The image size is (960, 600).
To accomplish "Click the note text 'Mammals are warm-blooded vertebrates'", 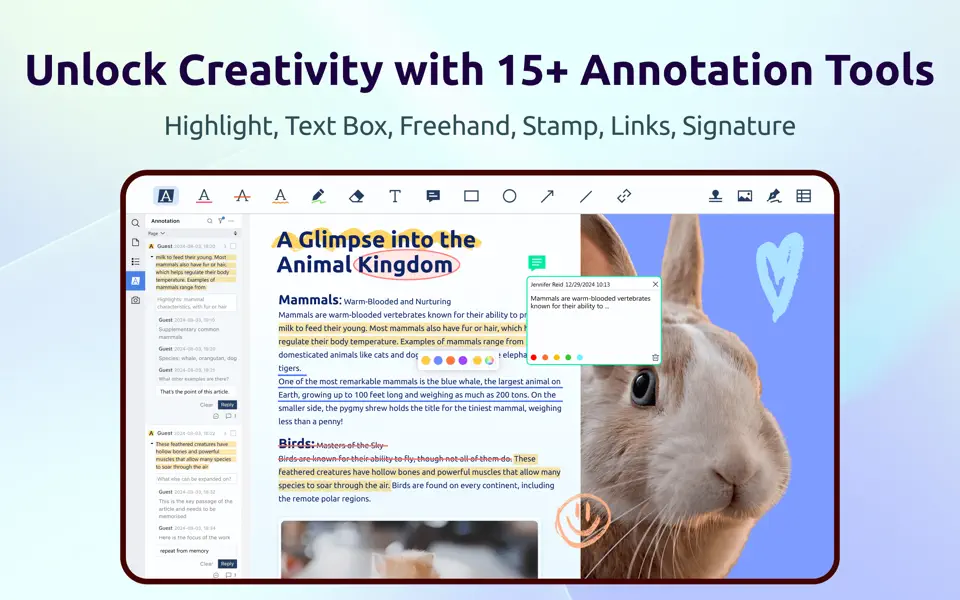I will [590, 298].
